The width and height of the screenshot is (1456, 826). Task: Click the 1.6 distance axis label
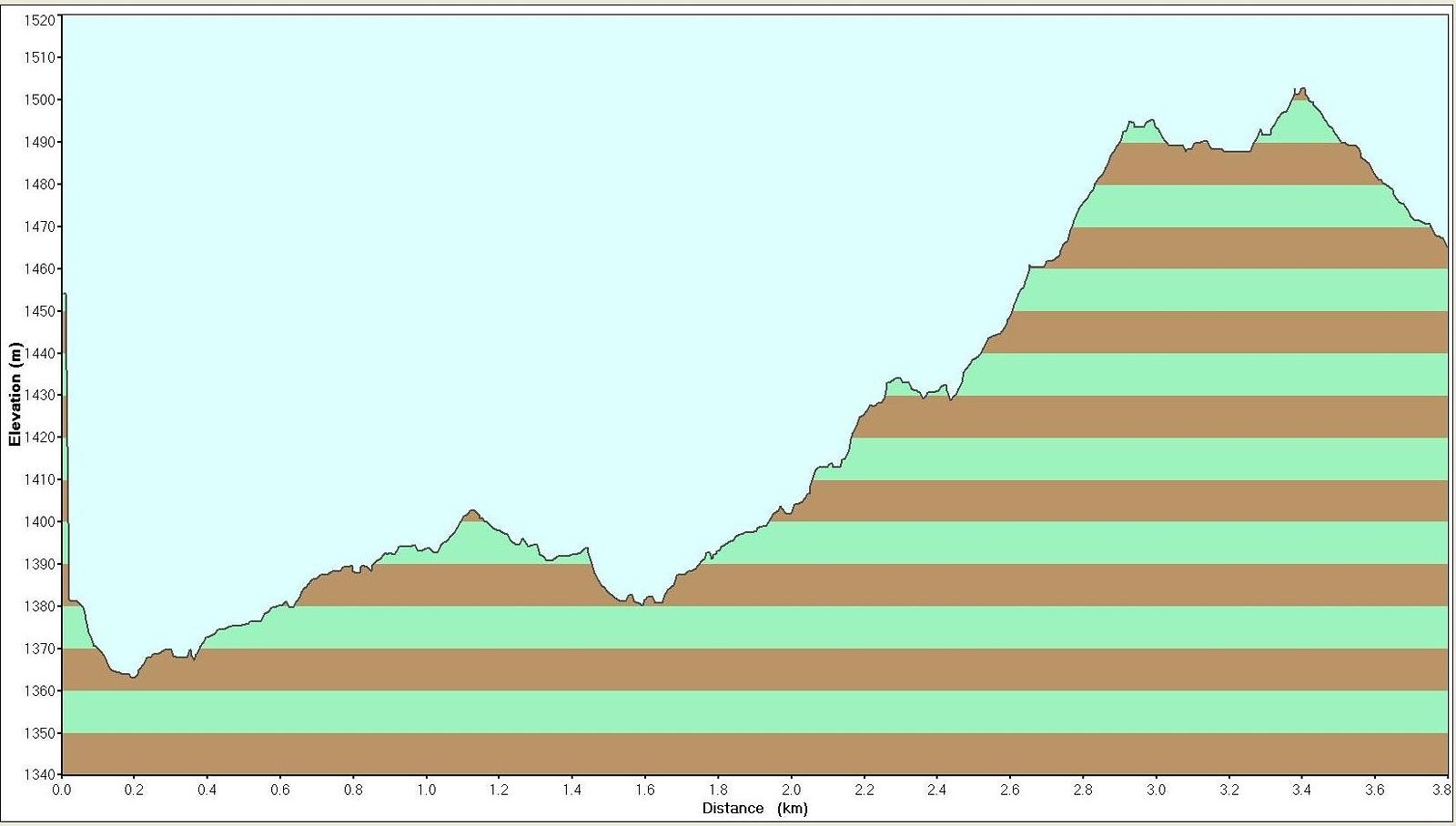click(644, 790)
